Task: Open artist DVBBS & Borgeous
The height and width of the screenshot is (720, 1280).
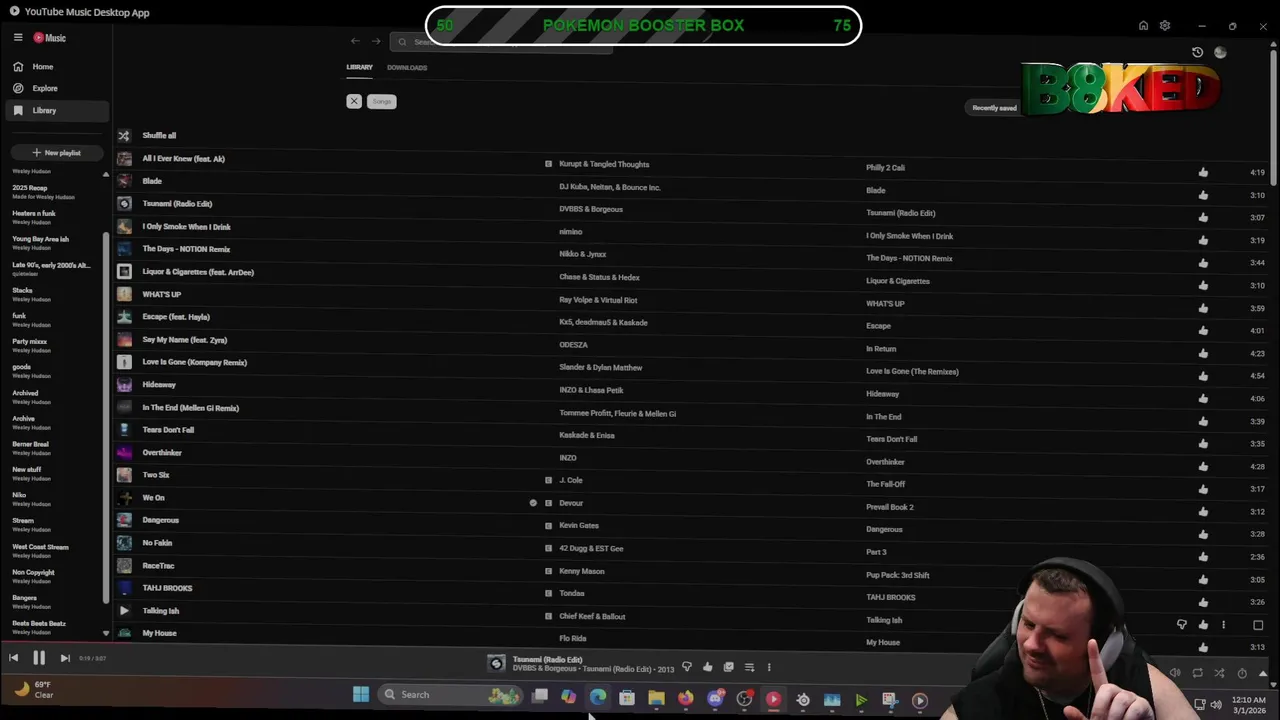Action: point(591,209)
